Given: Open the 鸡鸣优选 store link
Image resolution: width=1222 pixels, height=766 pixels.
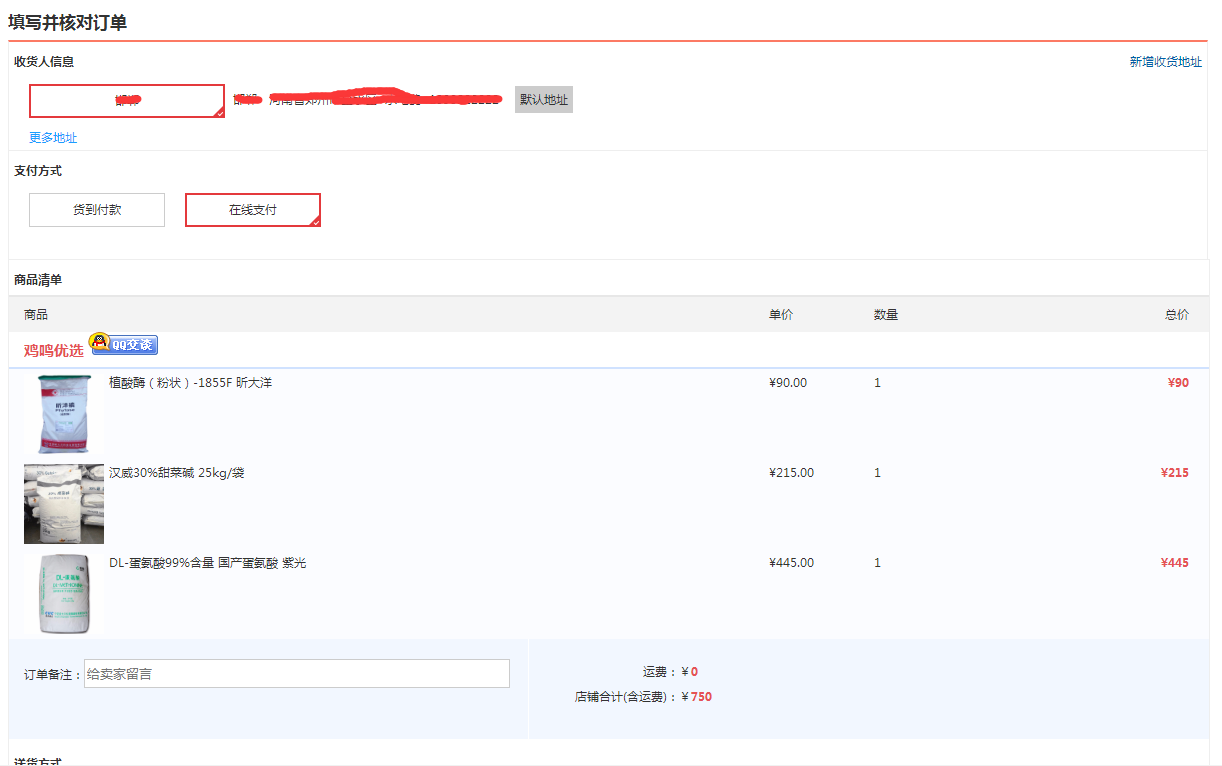Looking at the screenshot, I should [x=54, y=351].
